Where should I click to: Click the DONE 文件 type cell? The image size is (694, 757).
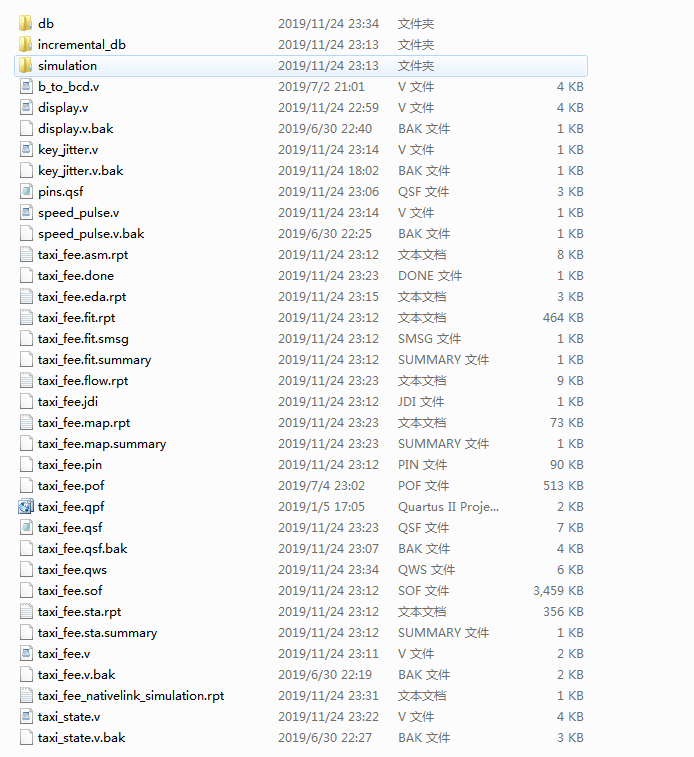(430, 275)
